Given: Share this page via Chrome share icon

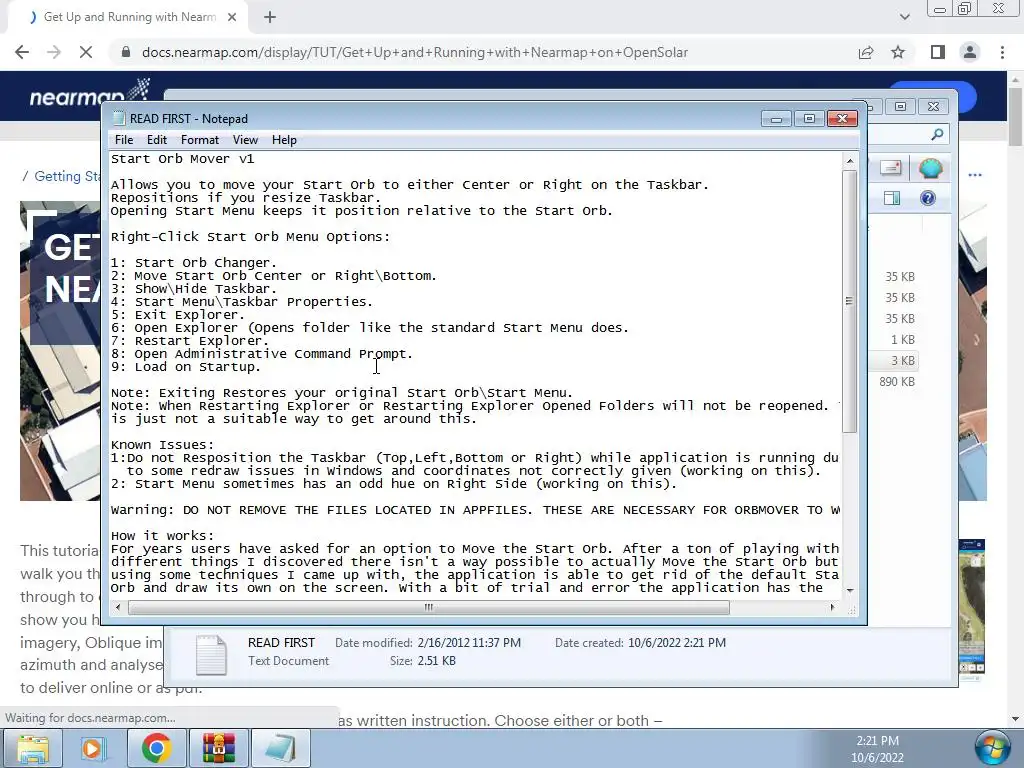Looking at the screenshot, I should [866, 52].
